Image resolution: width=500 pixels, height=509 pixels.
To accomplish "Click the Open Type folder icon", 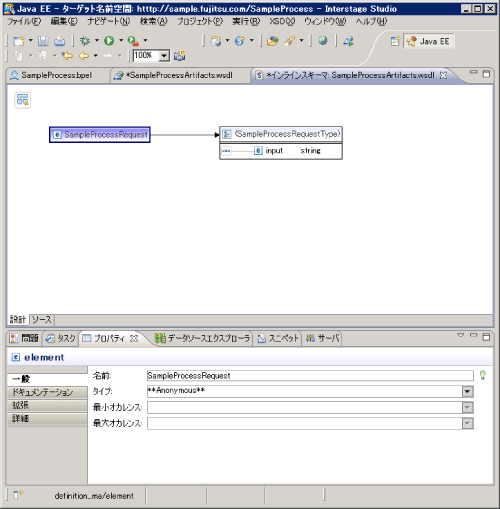I will pyautogui.click(x=272, y=41).
